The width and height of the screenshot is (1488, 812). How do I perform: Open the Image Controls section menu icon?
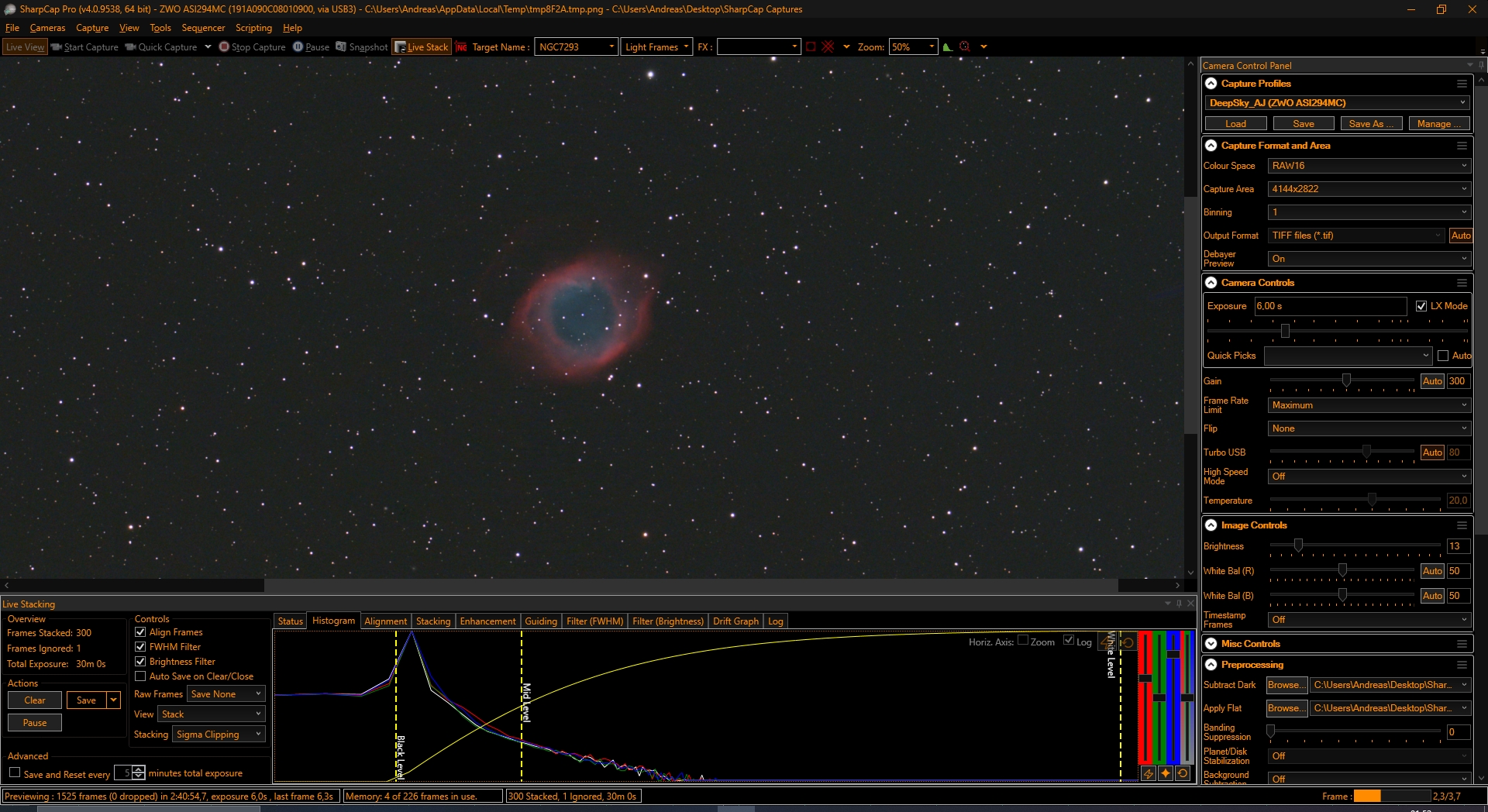(x=1462, y=525)
